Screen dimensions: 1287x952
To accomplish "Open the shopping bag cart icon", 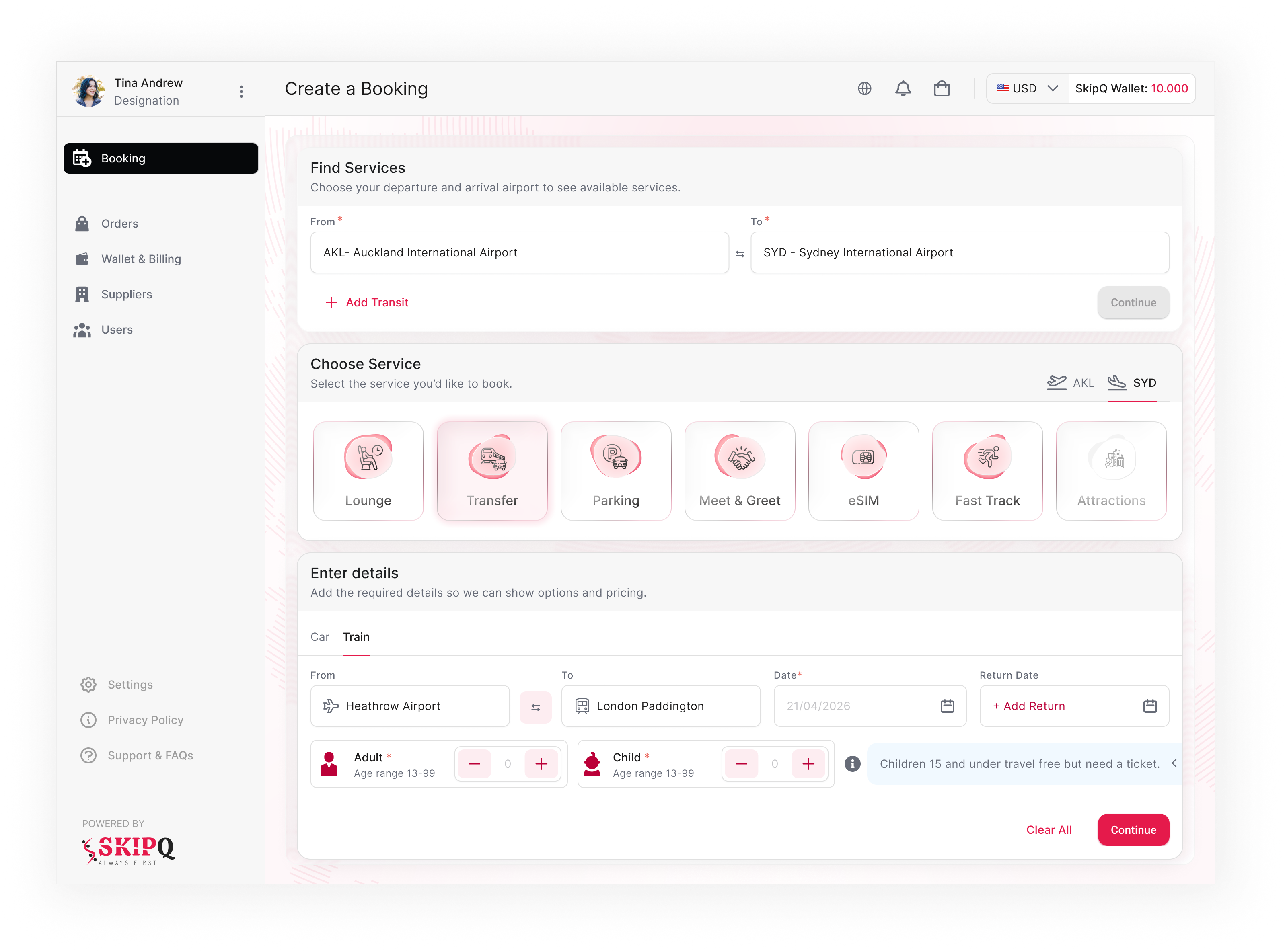I will [941, 89].
